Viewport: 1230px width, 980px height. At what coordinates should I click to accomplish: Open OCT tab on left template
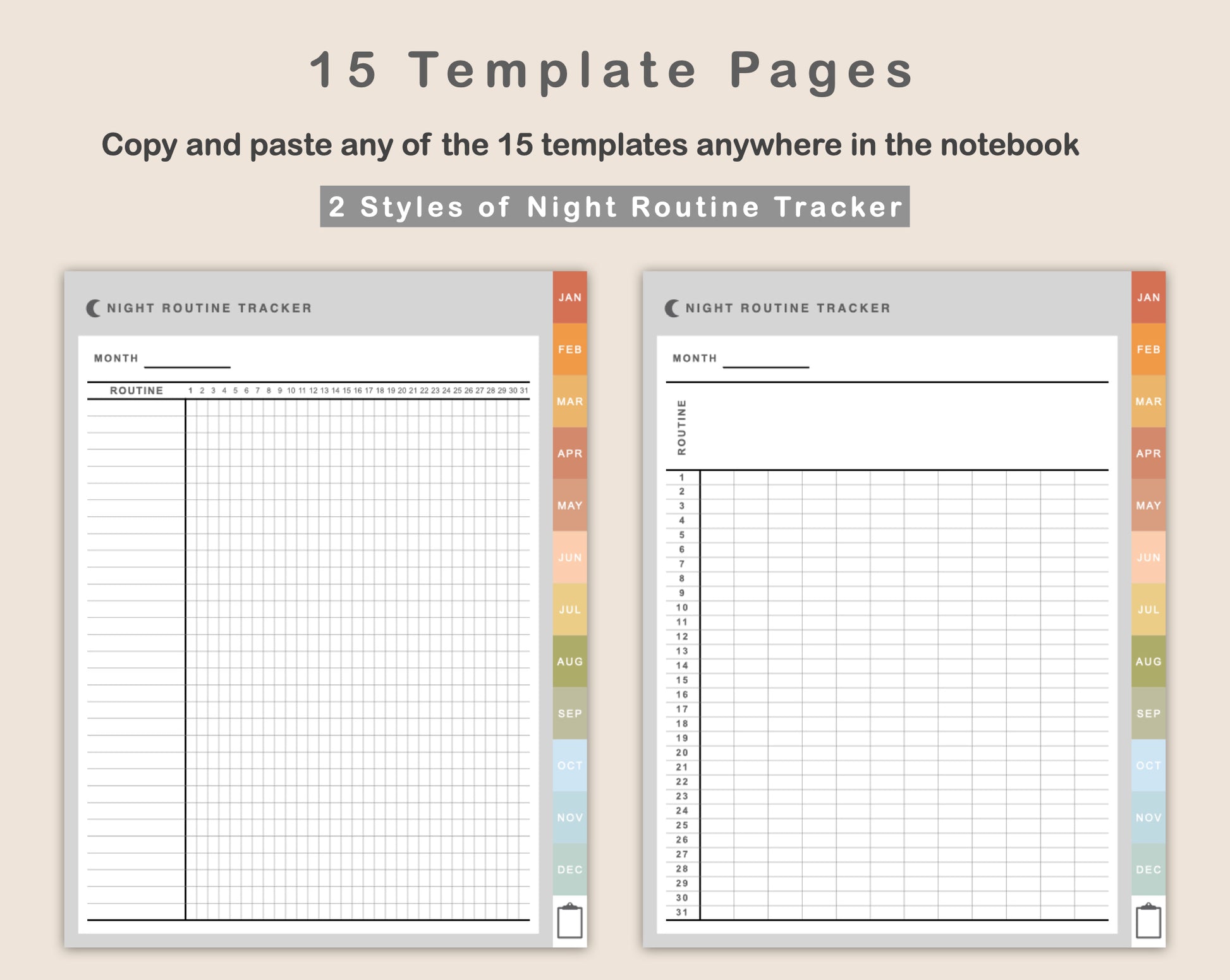[569, 765]
